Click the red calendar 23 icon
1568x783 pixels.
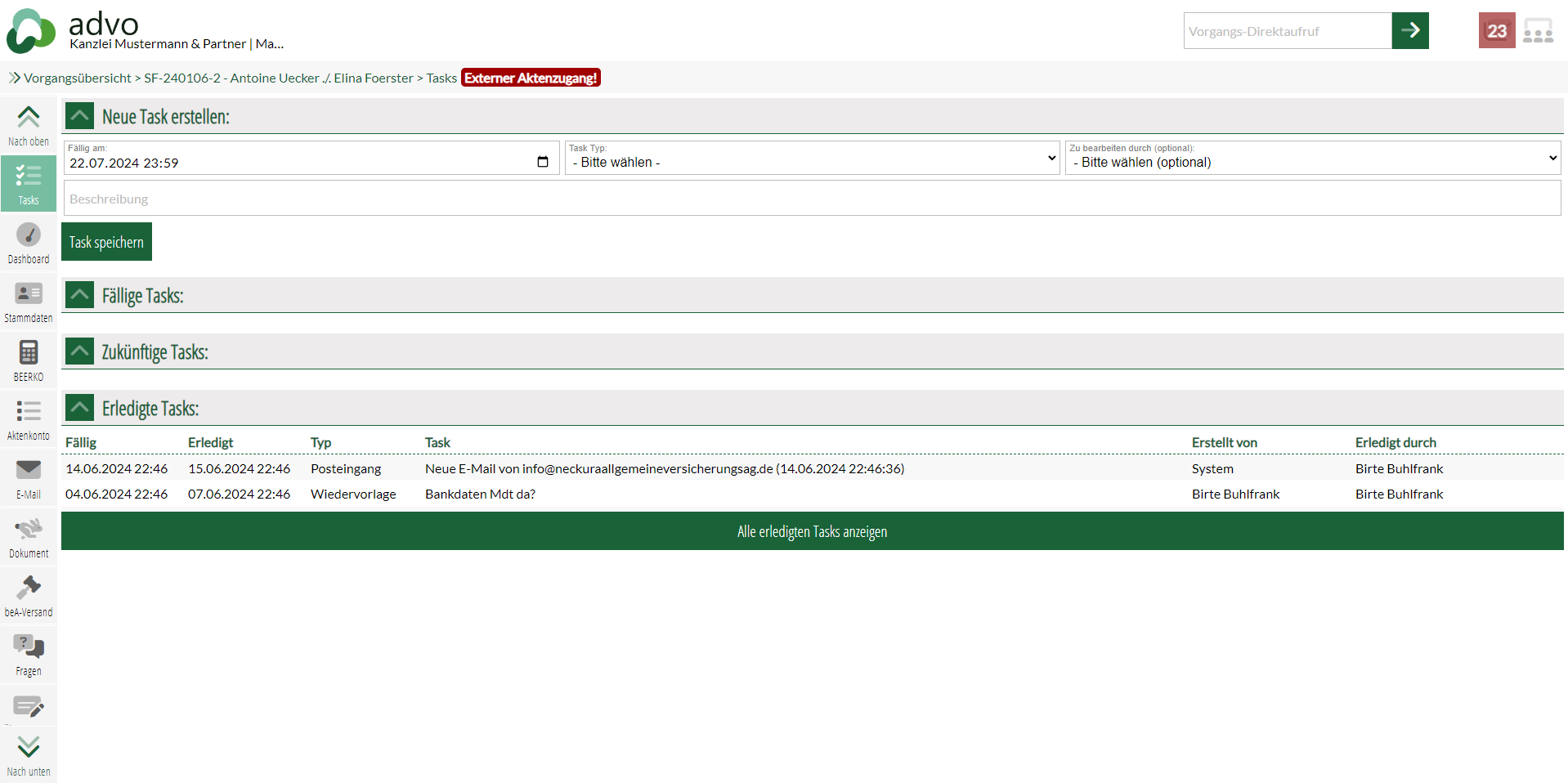(x=1496, y=31)
